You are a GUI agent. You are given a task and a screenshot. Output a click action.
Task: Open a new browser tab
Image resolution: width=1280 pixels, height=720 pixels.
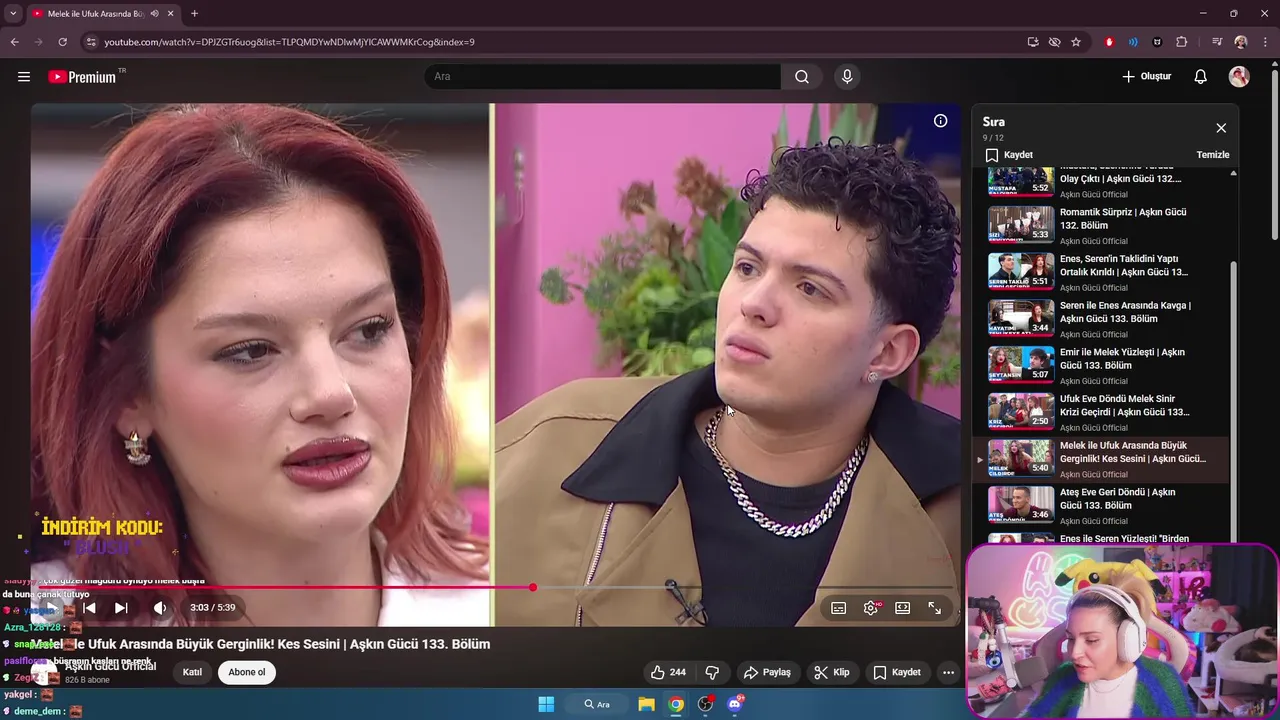point(194,14)
